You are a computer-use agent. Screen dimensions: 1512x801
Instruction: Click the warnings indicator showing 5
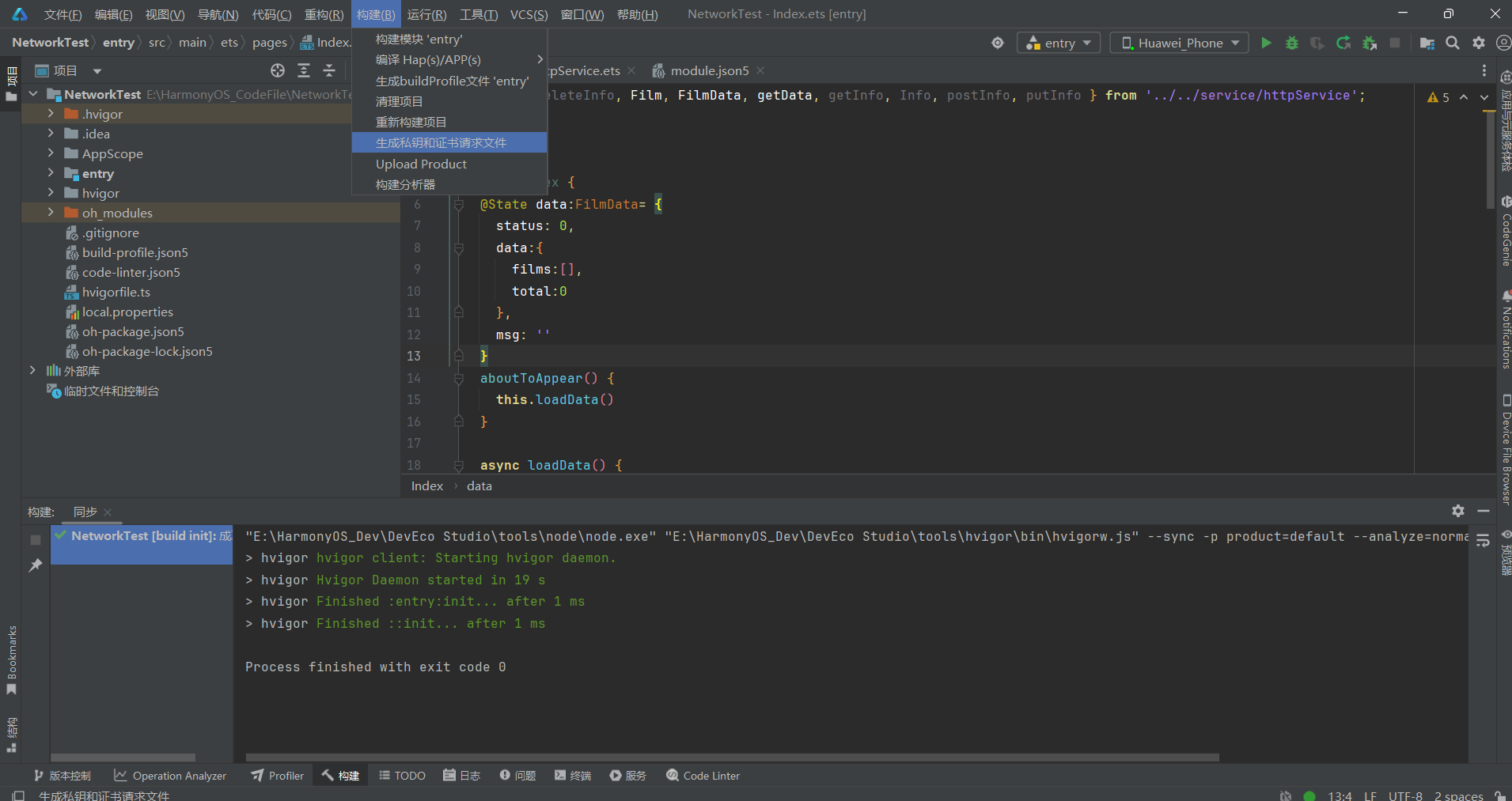[1438, 97]
